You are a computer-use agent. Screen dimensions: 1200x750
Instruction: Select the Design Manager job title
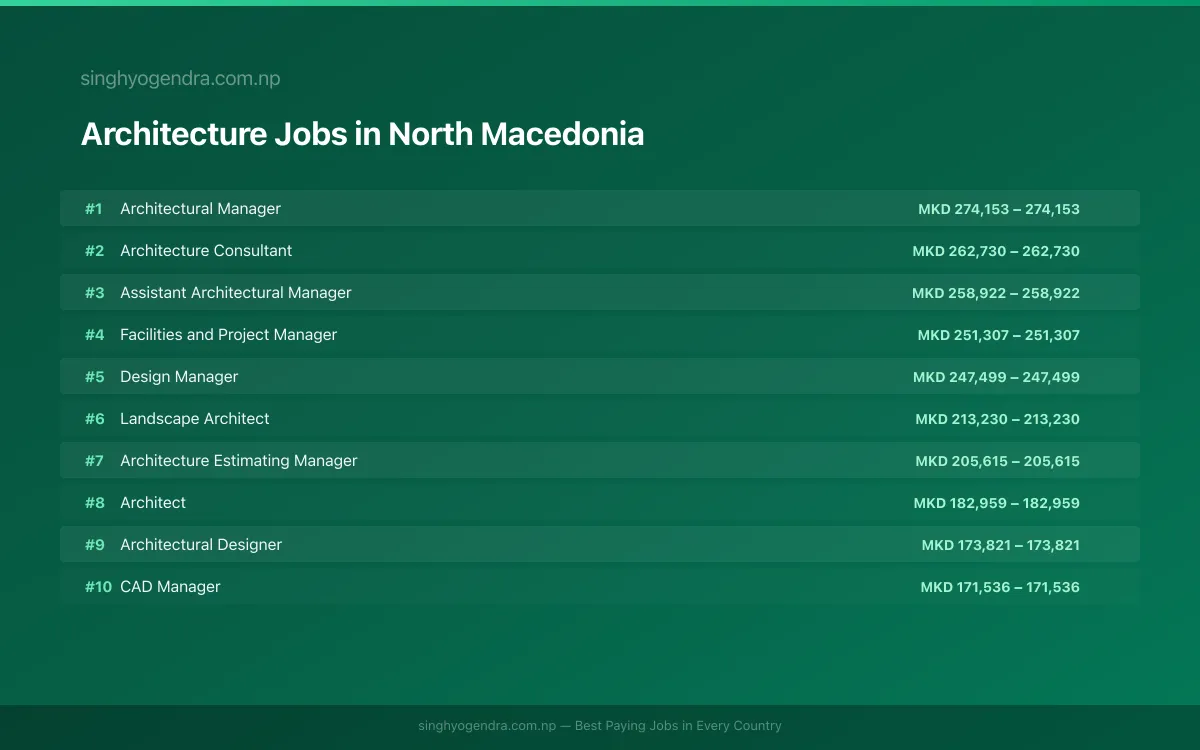(179, 377)
